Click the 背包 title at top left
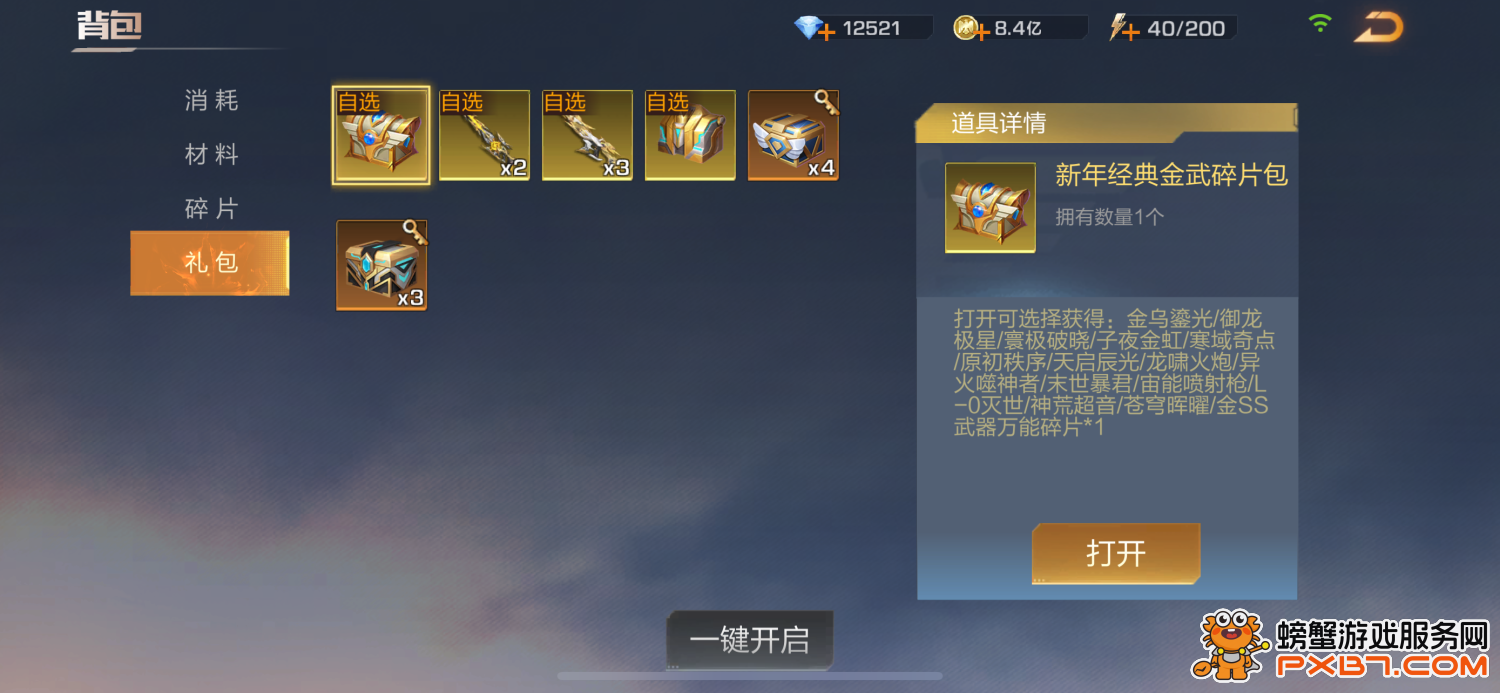1500x693 pixels. pos(110,26)
